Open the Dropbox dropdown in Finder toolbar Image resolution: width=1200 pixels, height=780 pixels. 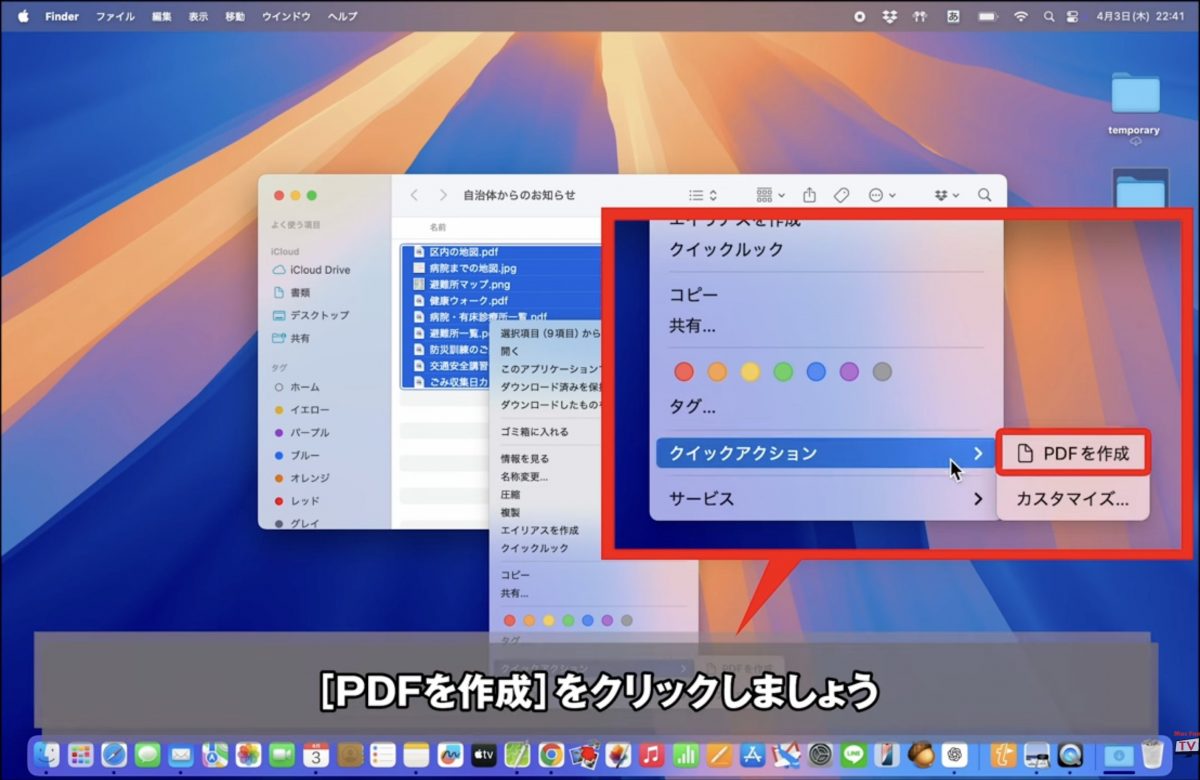(x=946, y=195)
